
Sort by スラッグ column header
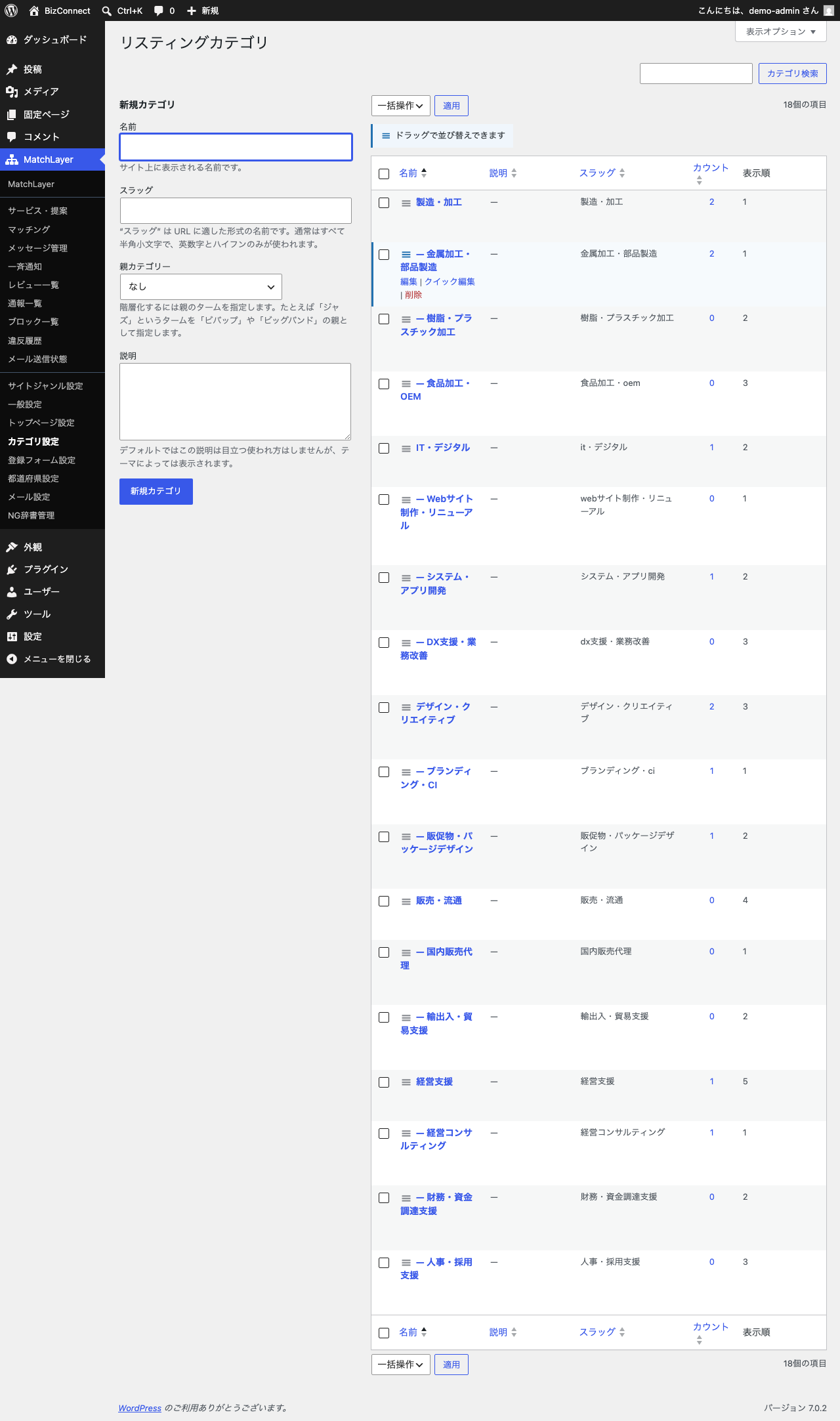pos(602,173)
